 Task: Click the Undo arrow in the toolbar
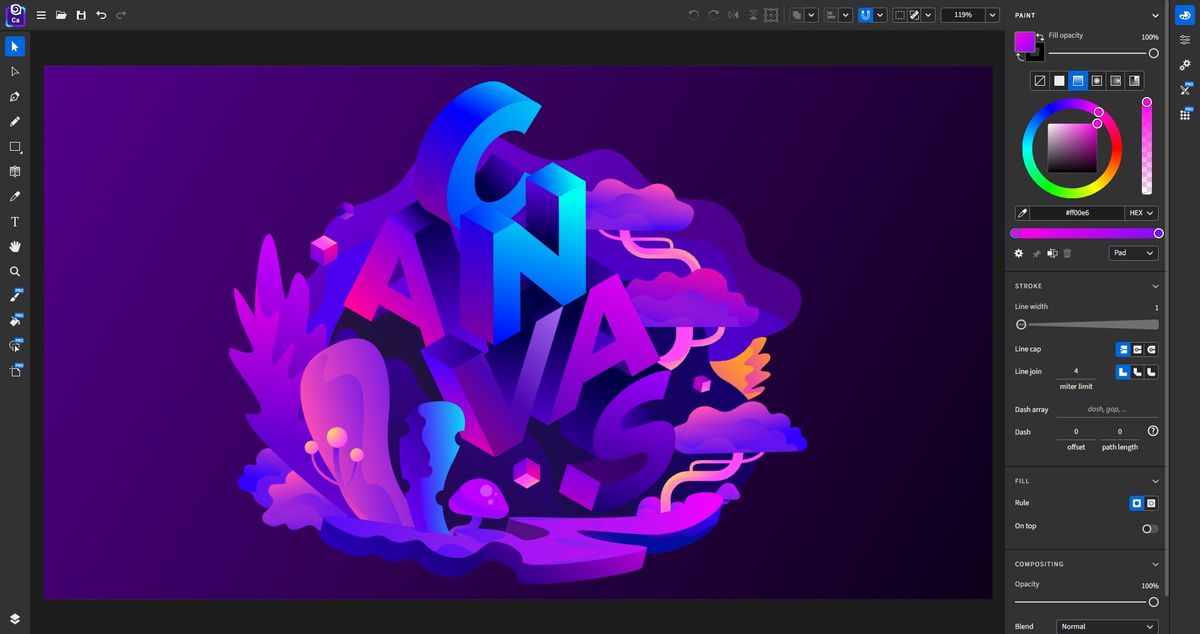point(100,15)
